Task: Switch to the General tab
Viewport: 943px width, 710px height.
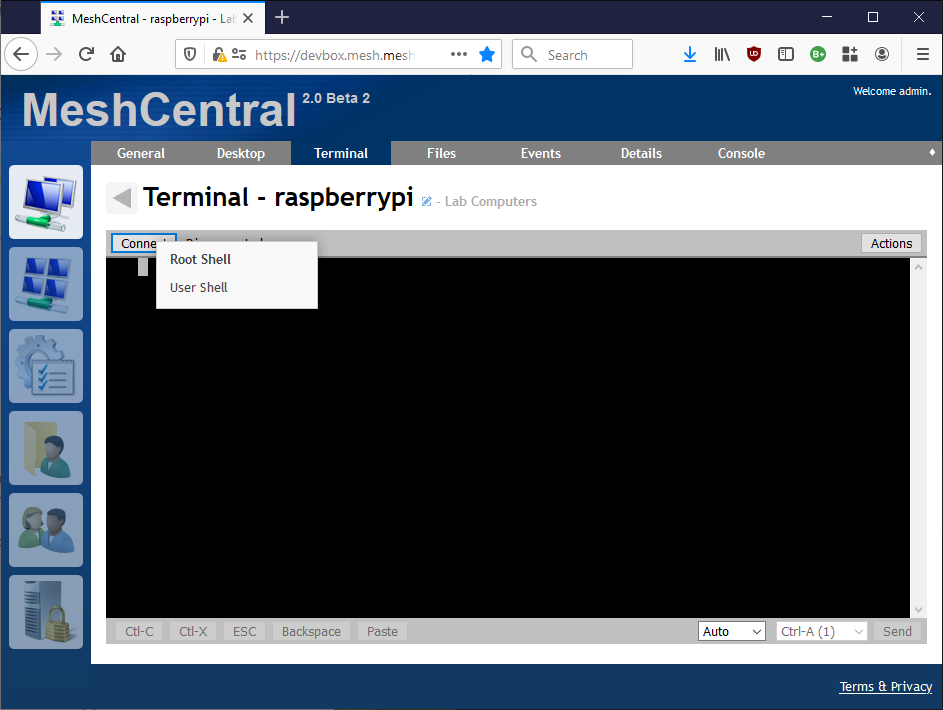Action: pyautogui.click(x=141, y=153)
